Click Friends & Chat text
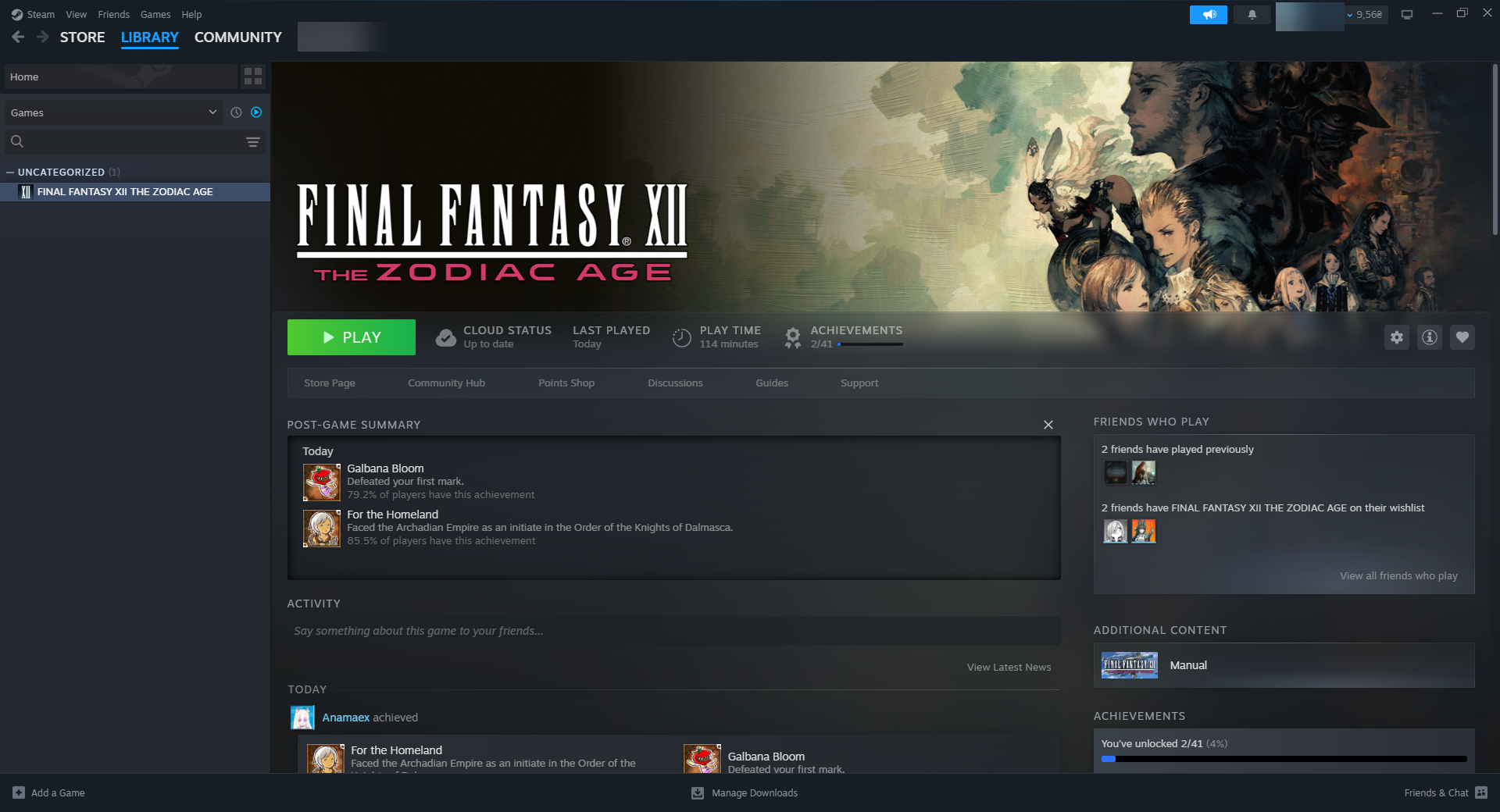This screenshot has width=1500, height=812. pyautogui.click(x=1437, y=792)
